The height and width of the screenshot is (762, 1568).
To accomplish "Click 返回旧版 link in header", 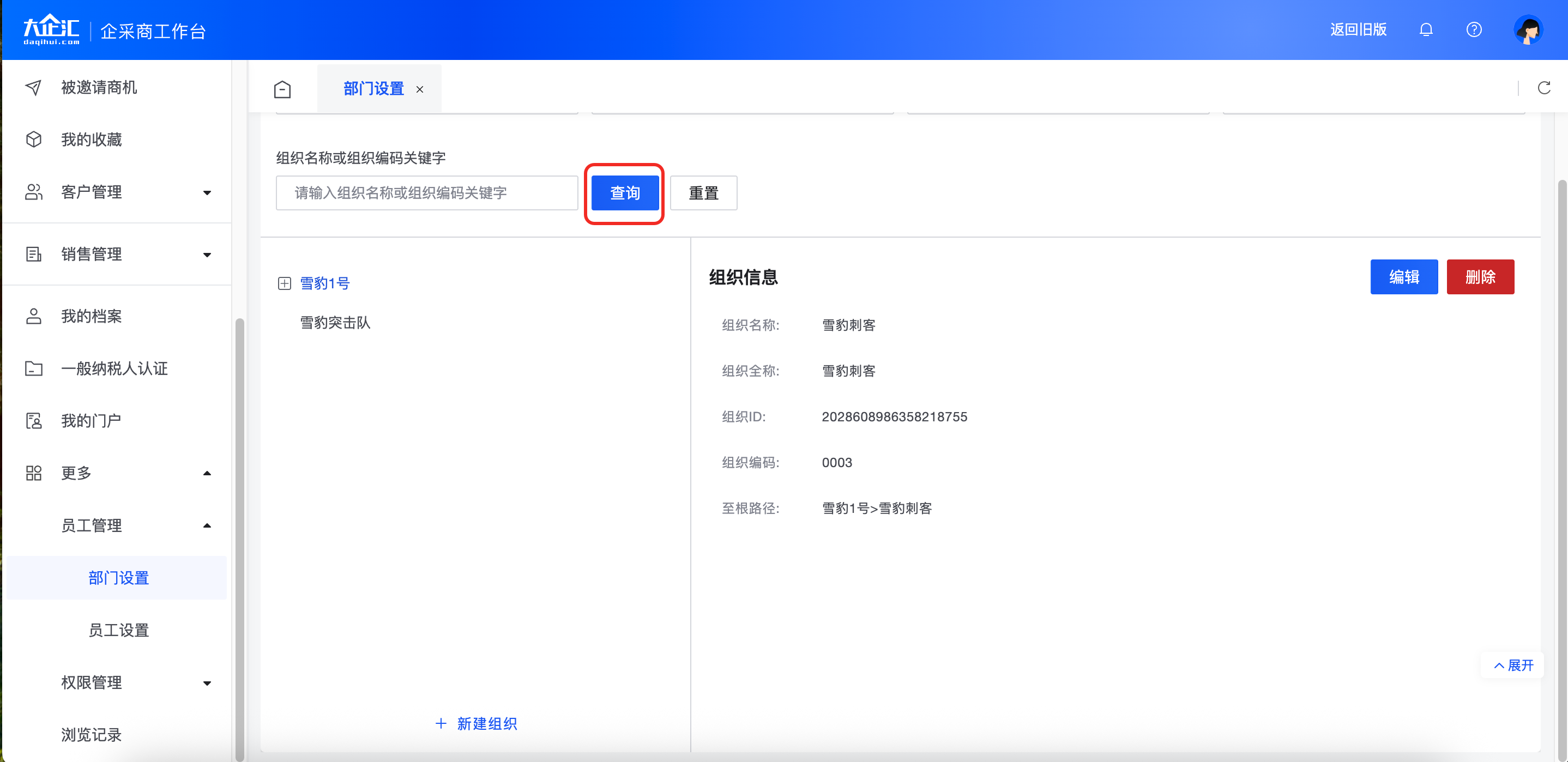I will pos(1358,29).
